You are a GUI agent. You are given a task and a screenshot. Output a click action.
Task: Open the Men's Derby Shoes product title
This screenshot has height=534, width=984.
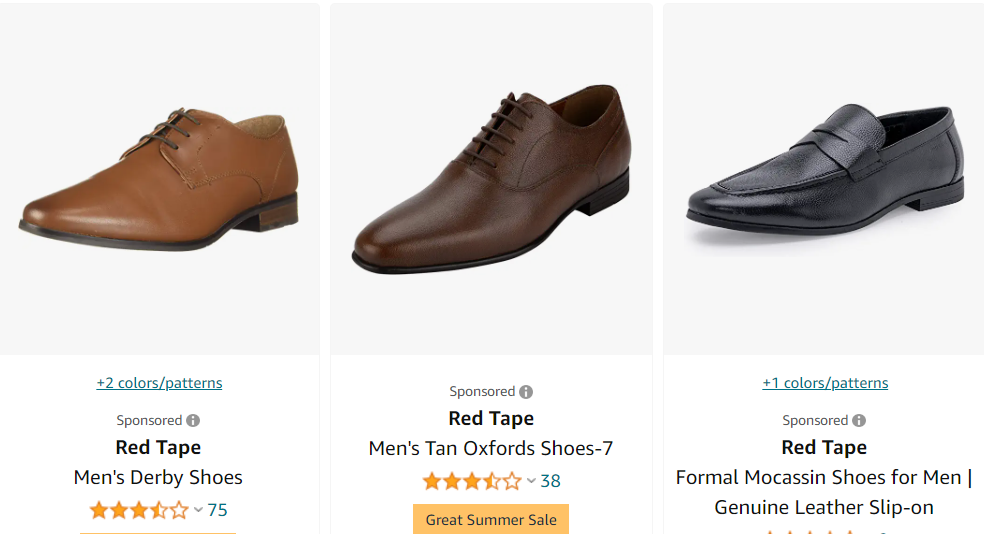tap(158, 477)
